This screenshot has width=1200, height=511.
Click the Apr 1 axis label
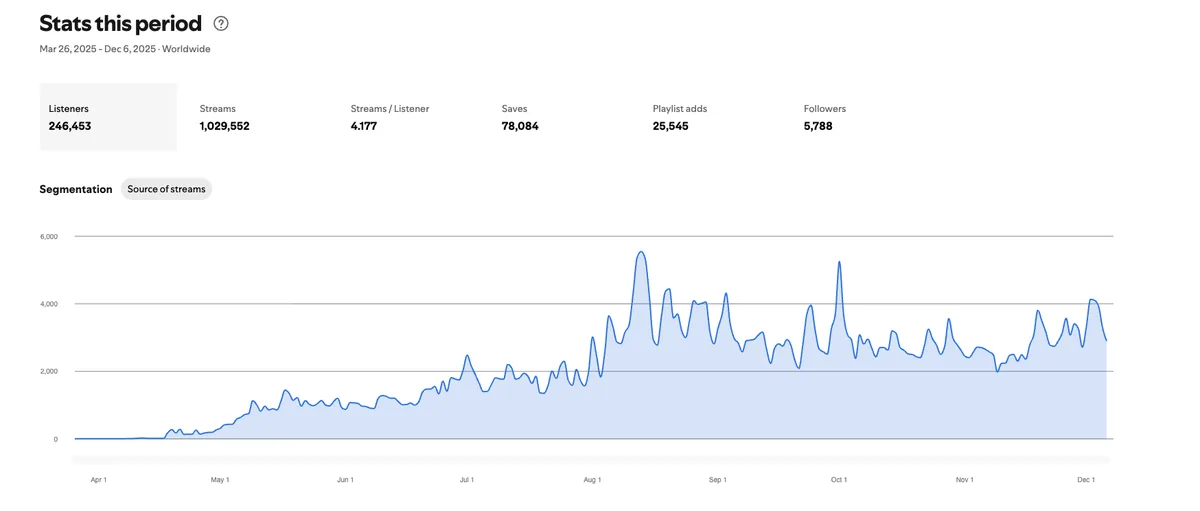[98, 480]
